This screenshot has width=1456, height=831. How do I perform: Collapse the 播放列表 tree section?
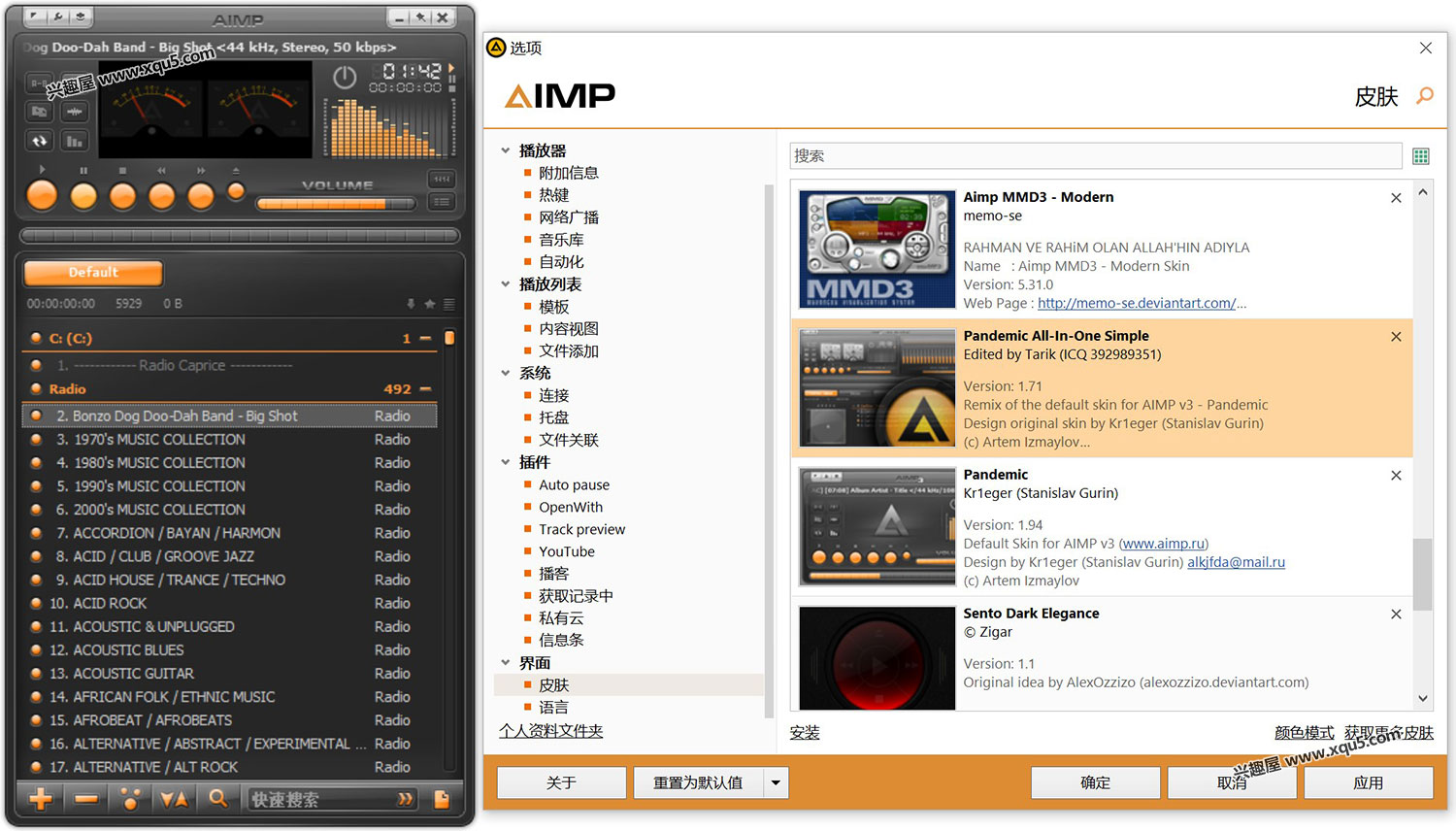tap(505, 284)
